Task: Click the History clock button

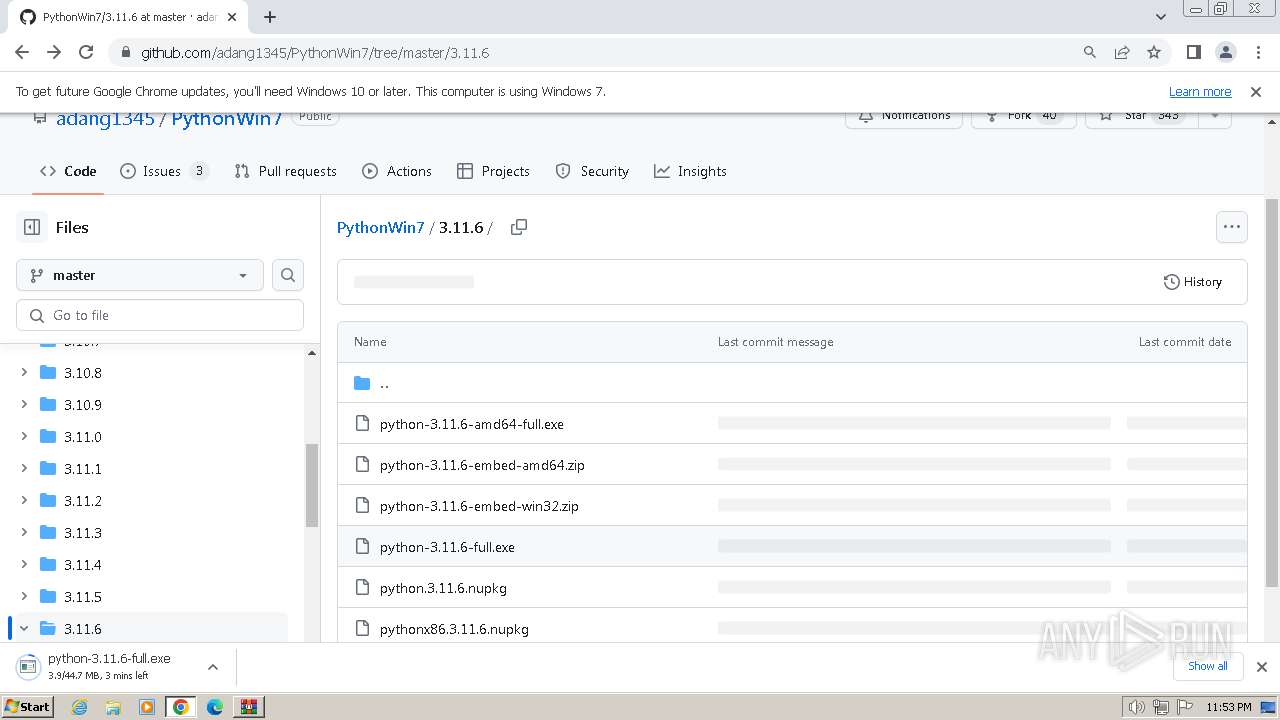Action: point(1193,282)
